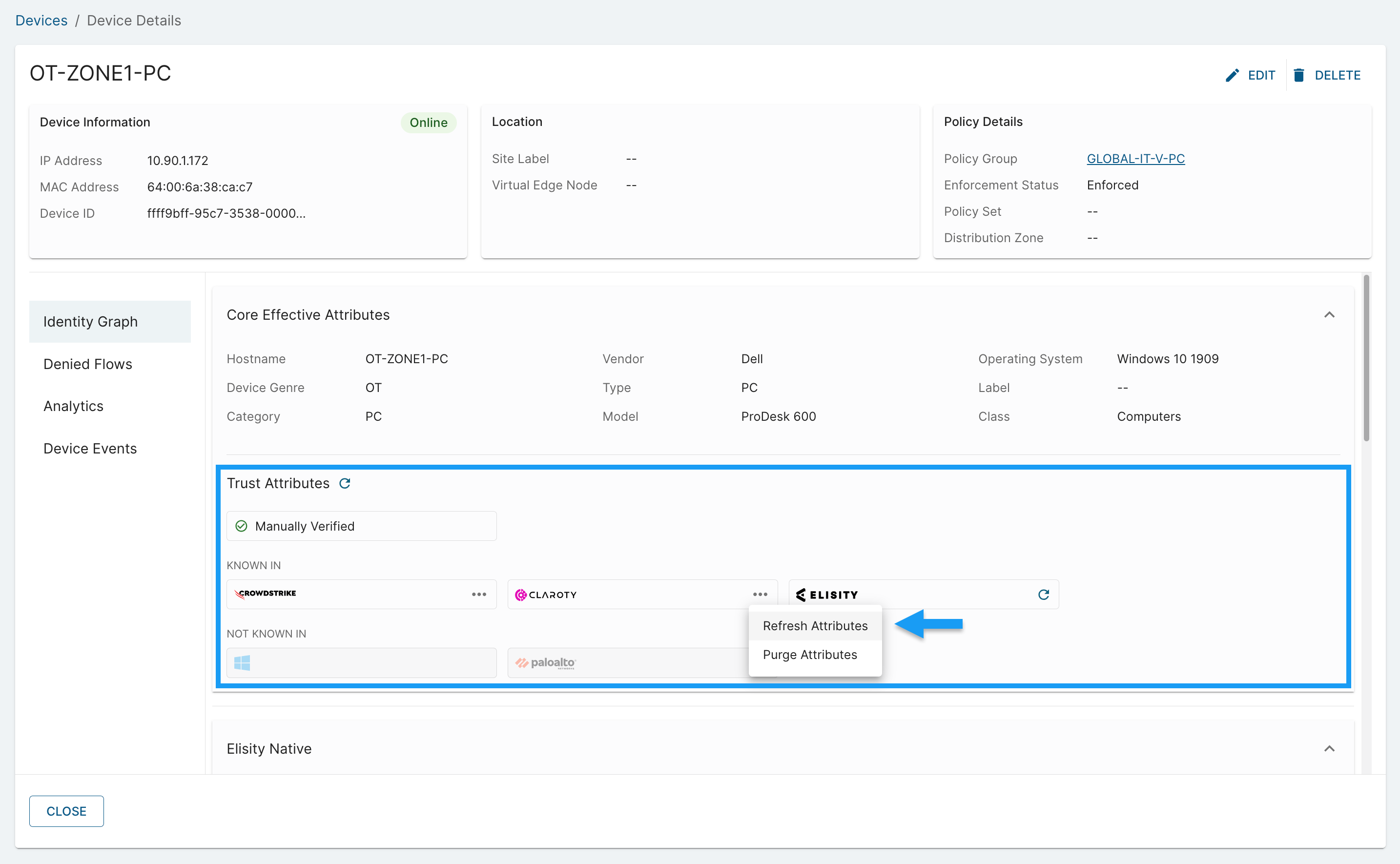
Task: Go back to the Devices breadcrumb
Action: [41, 21]
